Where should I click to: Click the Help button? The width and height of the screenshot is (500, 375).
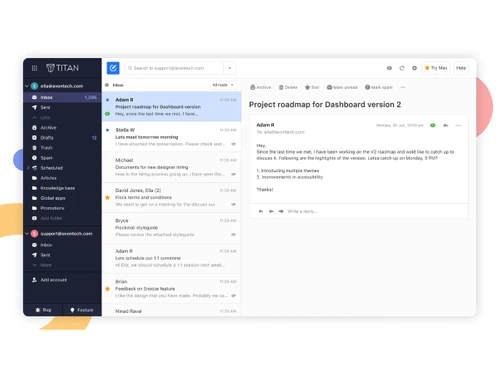pos(461,68)
